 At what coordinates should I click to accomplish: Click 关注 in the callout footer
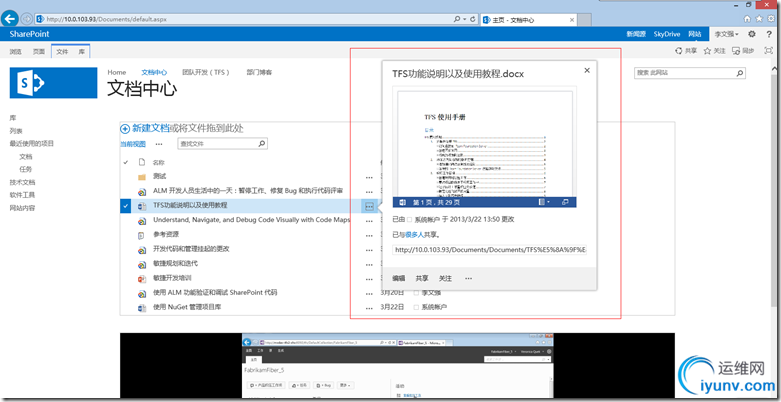tap(445, 278)
